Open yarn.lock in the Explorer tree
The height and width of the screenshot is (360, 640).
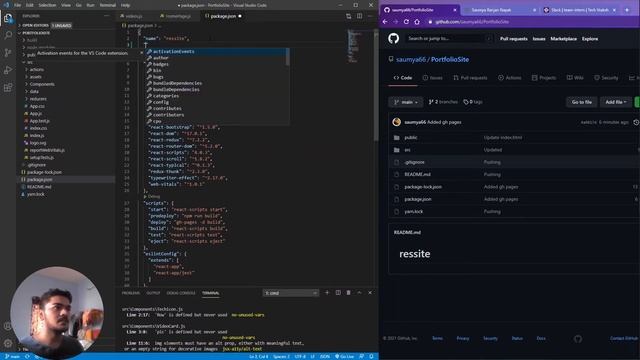36,194
